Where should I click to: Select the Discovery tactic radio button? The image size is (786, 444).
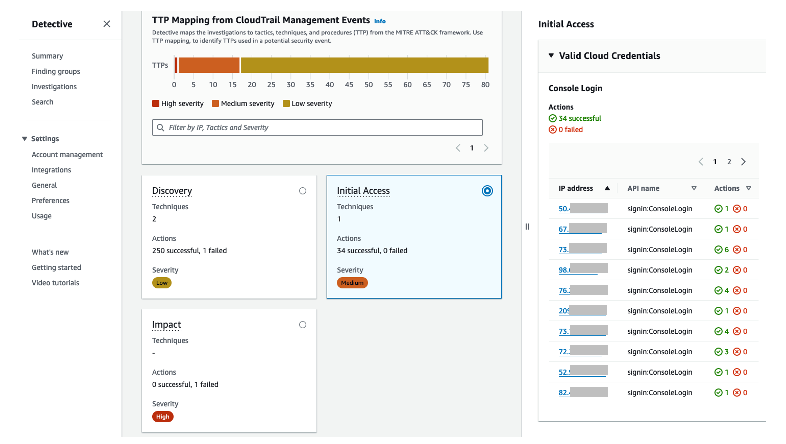(302, 191)
